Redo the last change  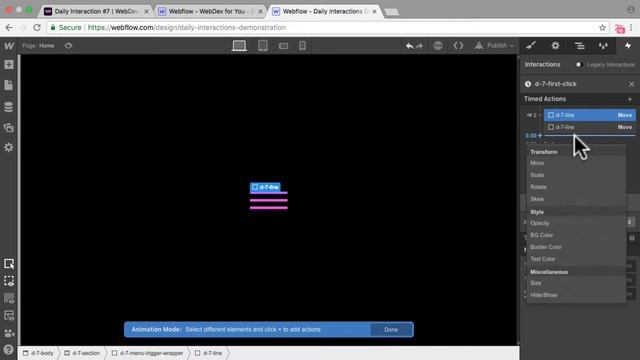pos(419,46)
